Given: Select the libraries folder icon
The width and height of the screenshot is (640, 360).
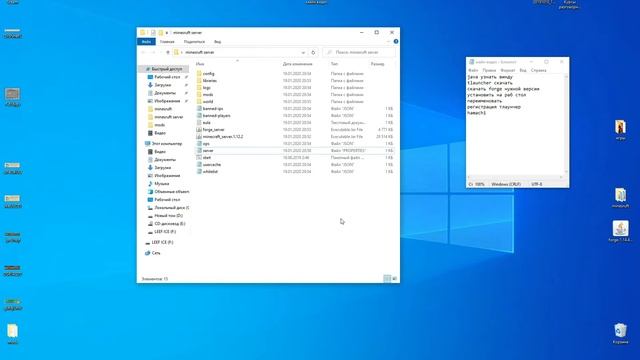Looking at the screenshot, I should pos(199,80).
